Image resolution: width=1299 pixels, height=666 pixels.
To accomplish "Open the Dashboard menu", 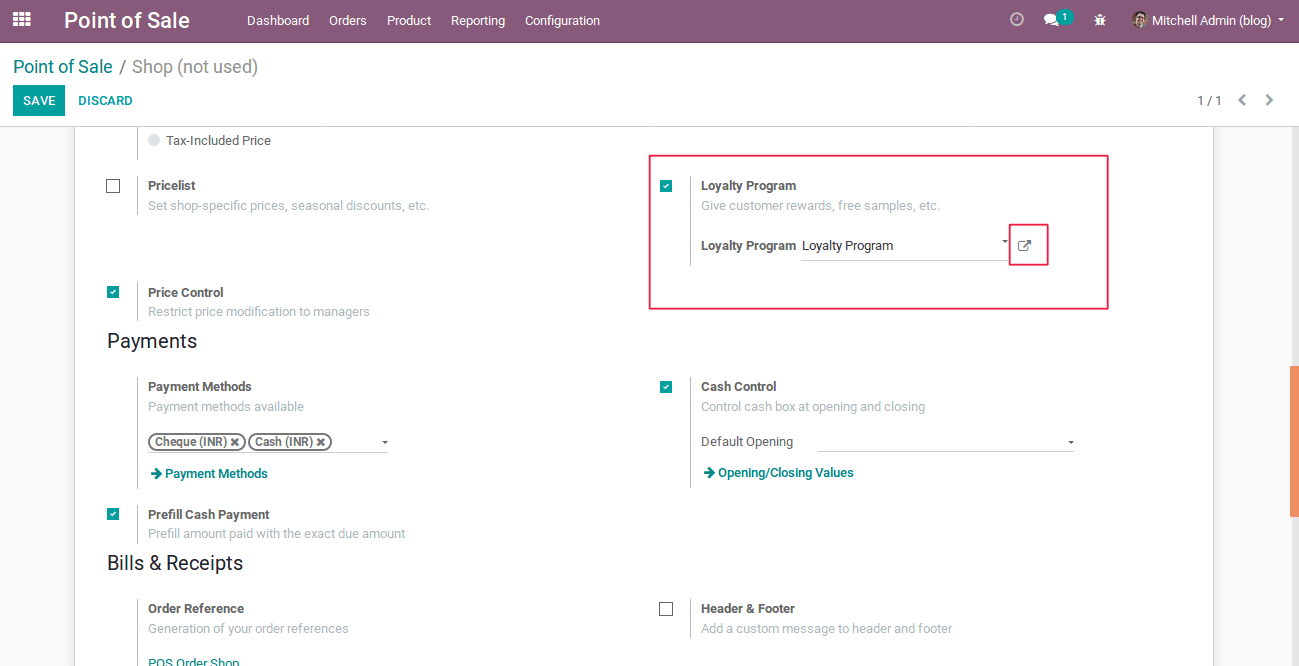I will click(278, 20).
